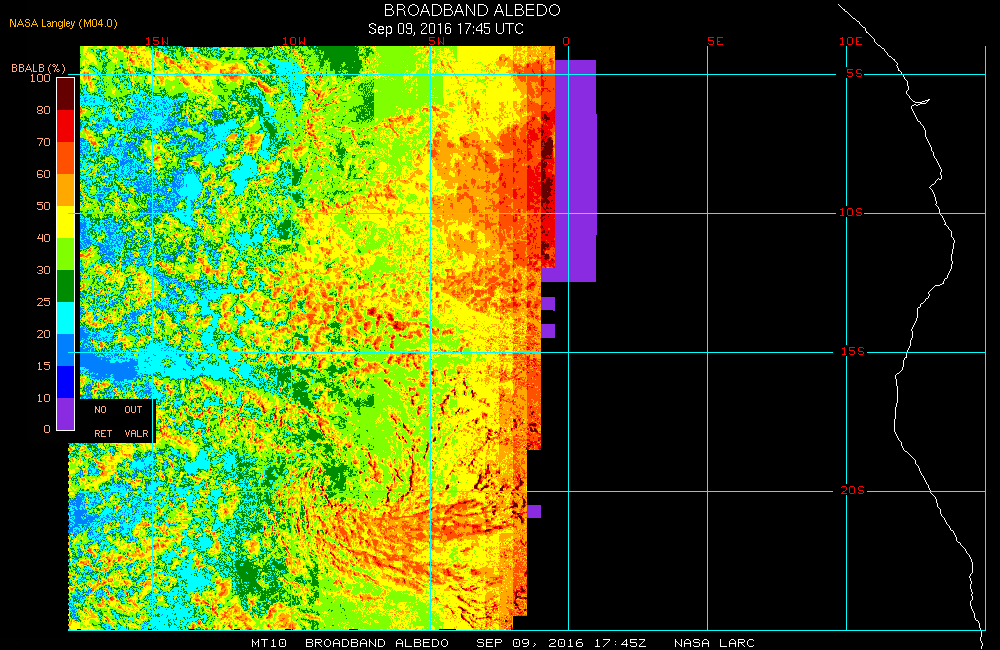Click the large purple no-retrieval block
This screenshot has width=1000, height=650.
[x=575, y=171]
